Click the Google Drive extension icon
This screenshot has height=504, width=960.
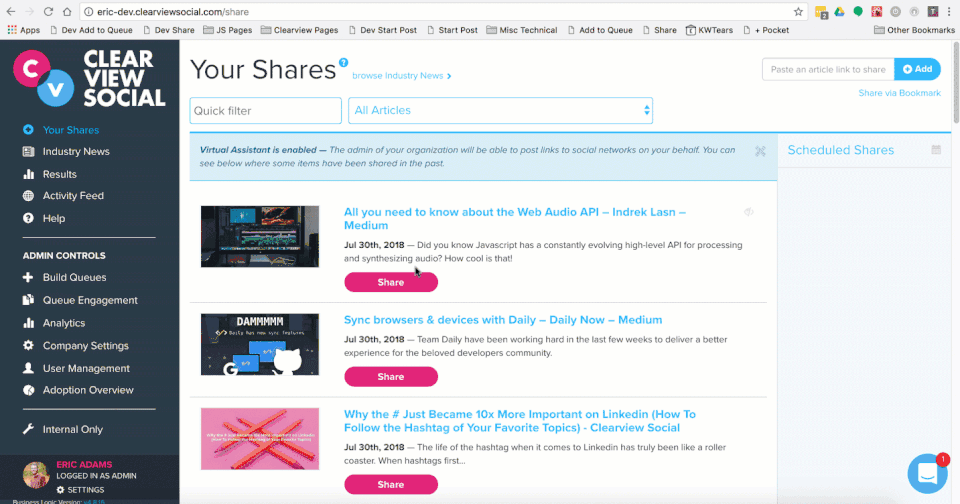(839, 12)
